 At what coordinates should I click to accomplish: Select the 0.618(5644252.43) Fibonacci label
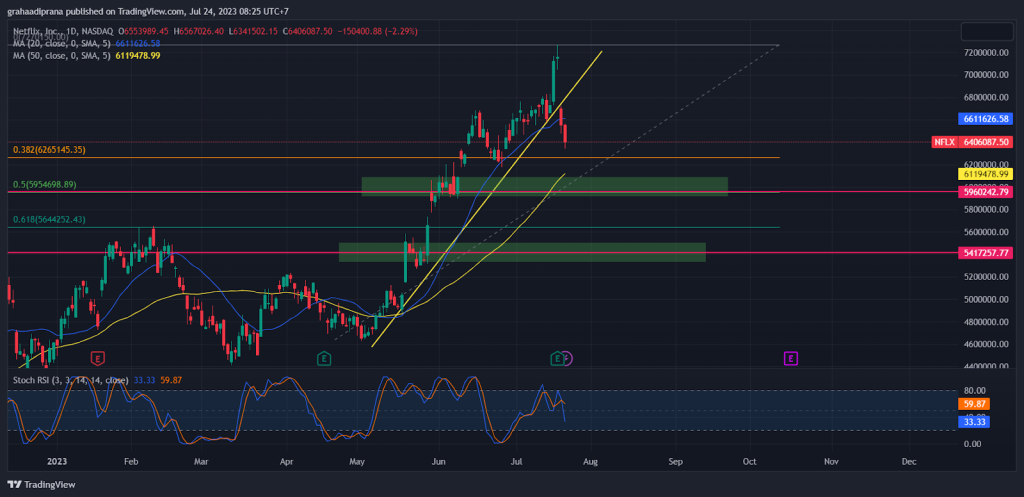coord(50,219)
